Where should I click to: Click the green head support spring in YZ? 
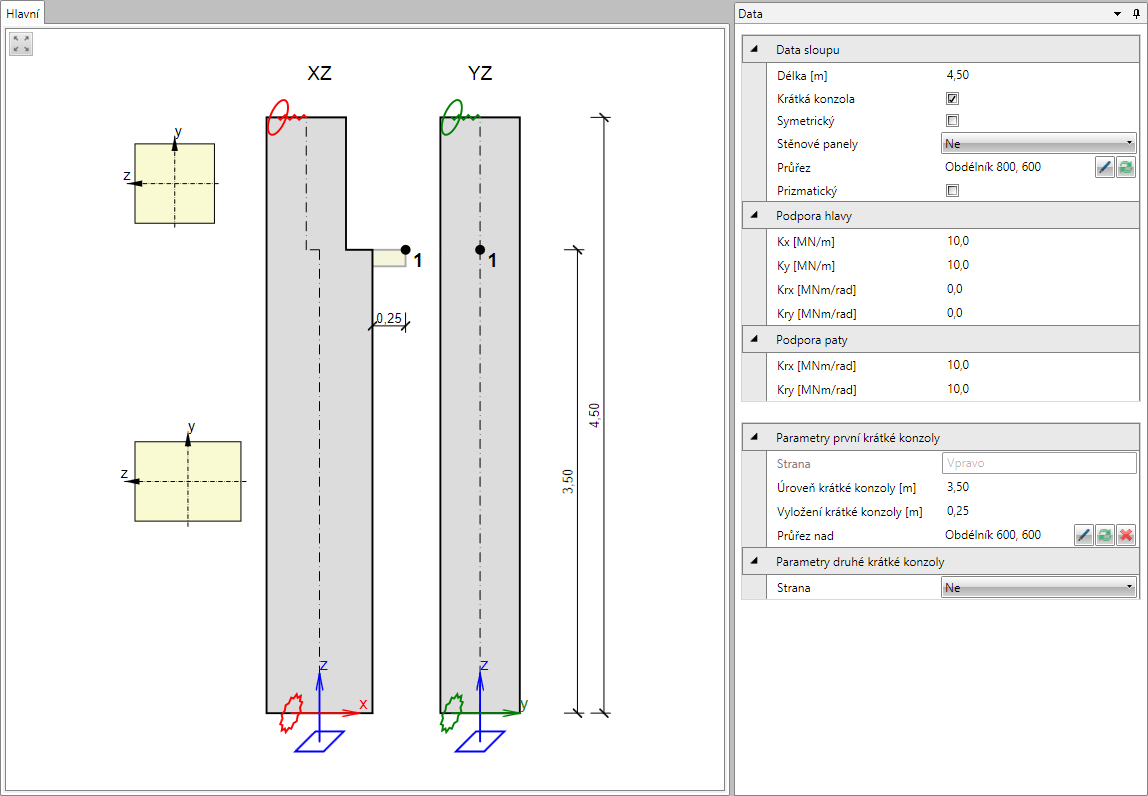click(x=459, y=117)
